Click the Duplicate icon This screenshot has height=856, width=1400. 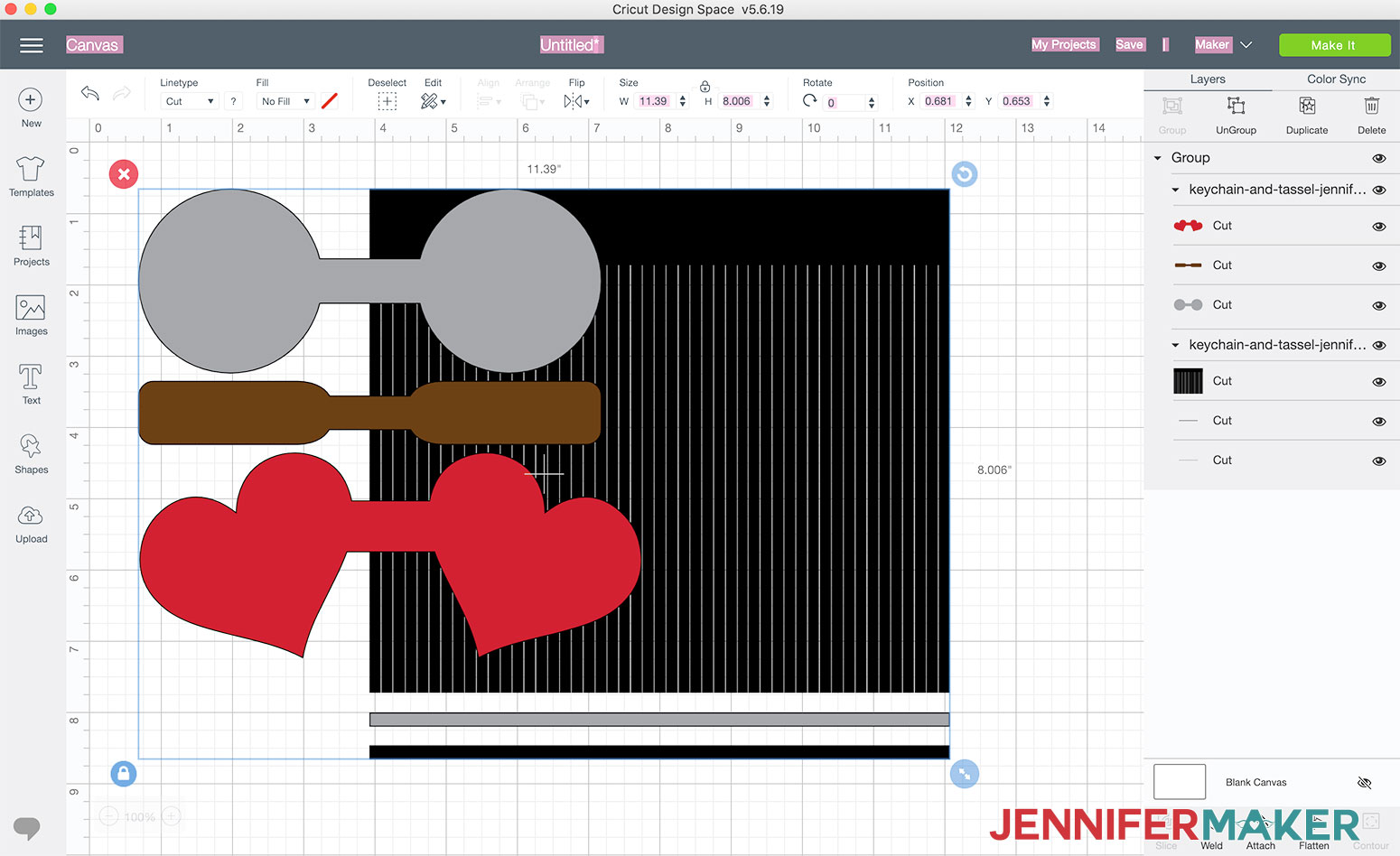point(1307,107)
